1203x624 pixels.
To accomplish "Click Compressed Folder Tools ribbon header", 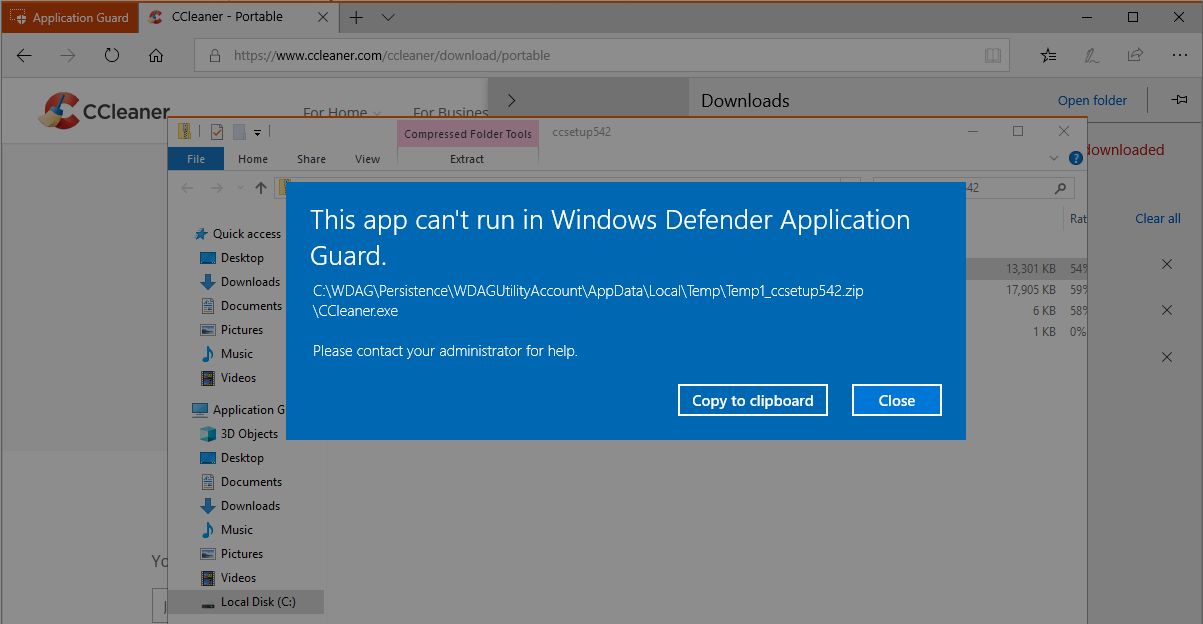I will [x=468, y=133].
